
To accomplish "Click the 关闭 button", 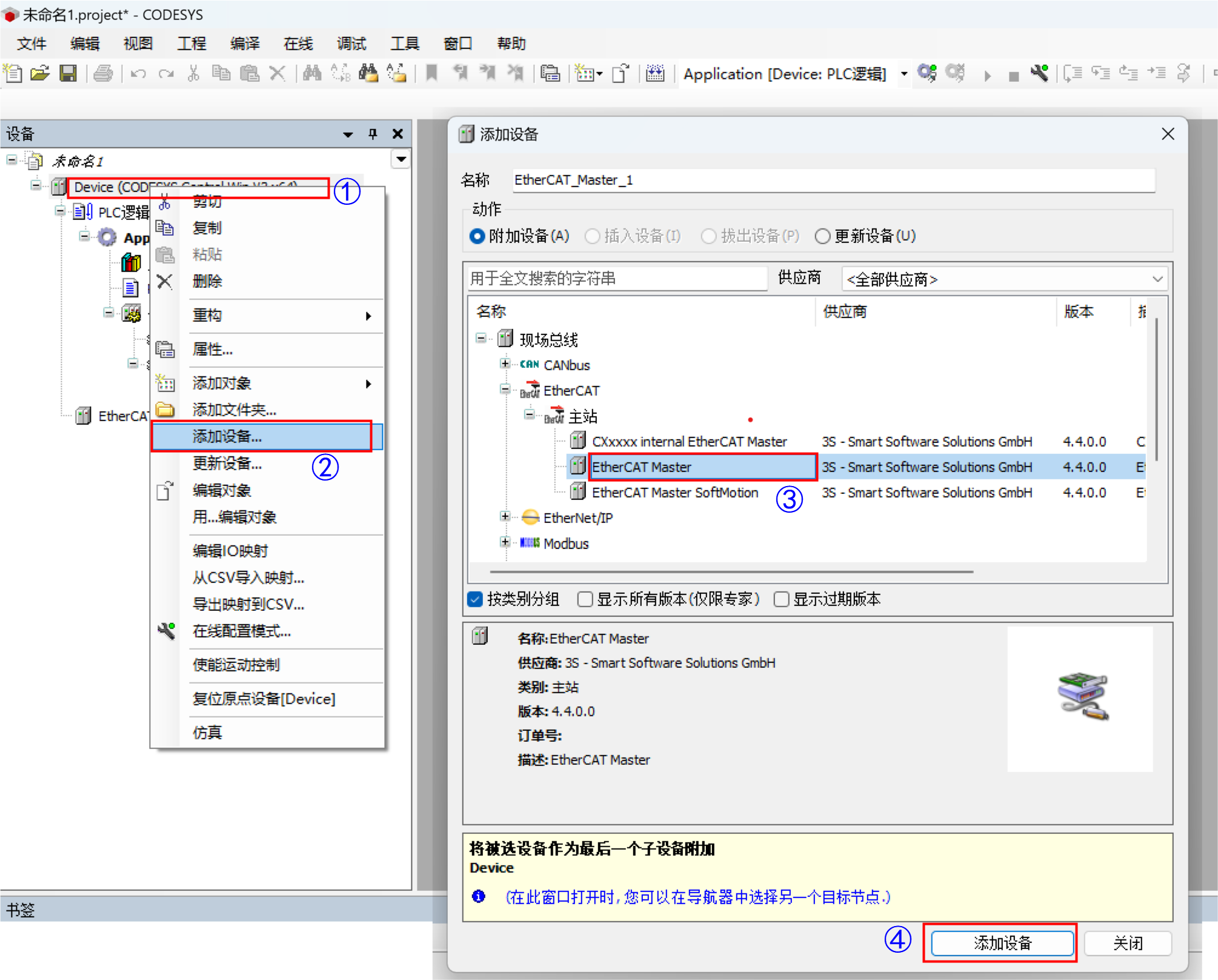I will point(1127,943).
